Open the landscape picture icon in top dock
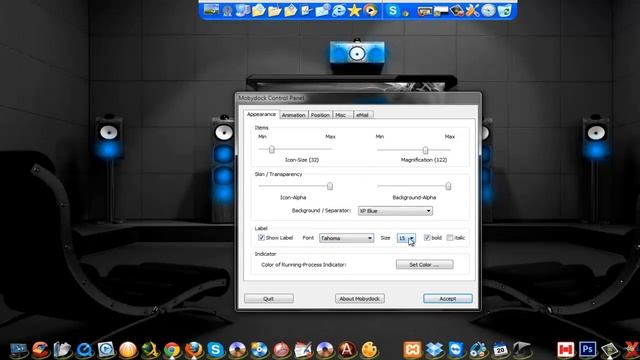 pos(211,10)
